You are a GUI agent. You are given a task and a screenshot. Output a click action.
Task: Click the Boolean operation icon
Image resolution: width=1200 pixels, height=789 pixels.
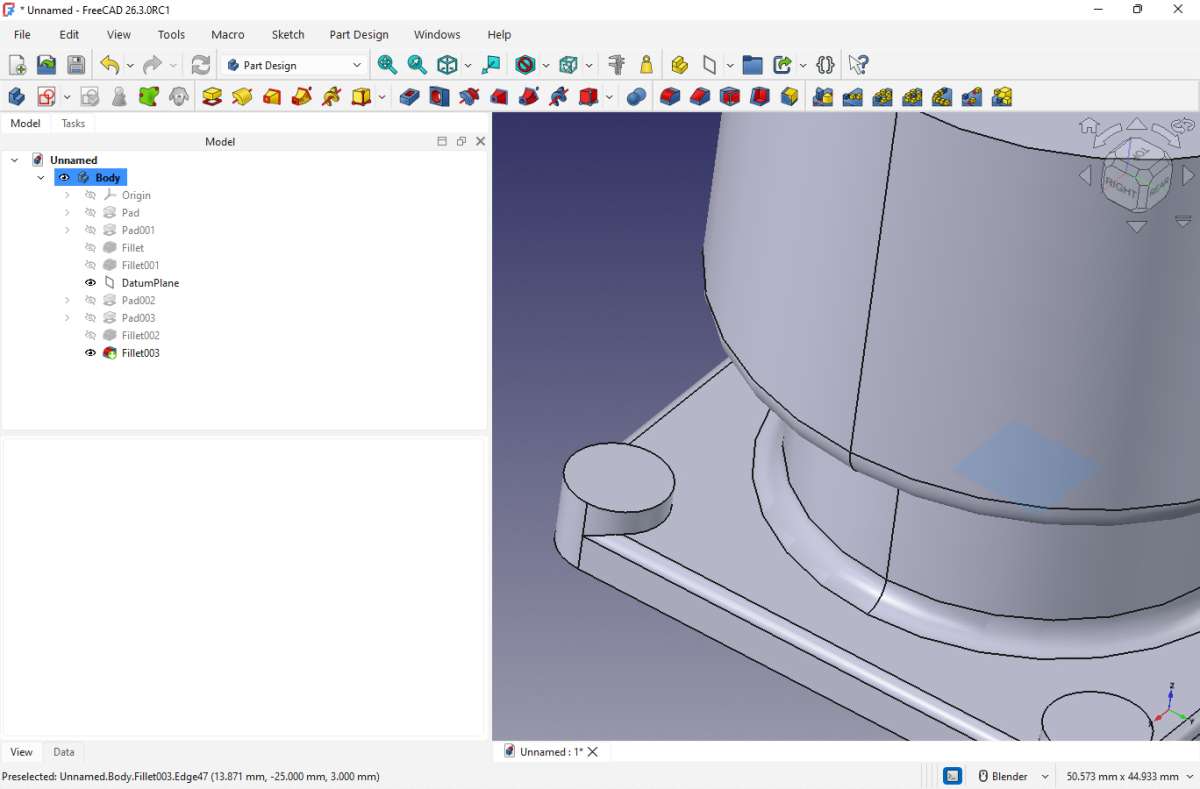pyautogui.click(x=636, y=96)
